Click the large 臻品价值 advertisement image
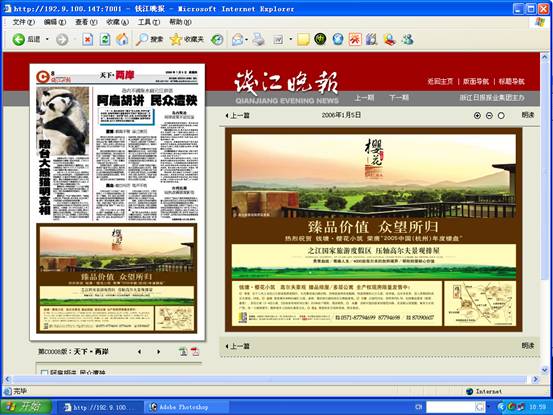The width and height of the screenshot is (553, 415). (x=373, y=230)
